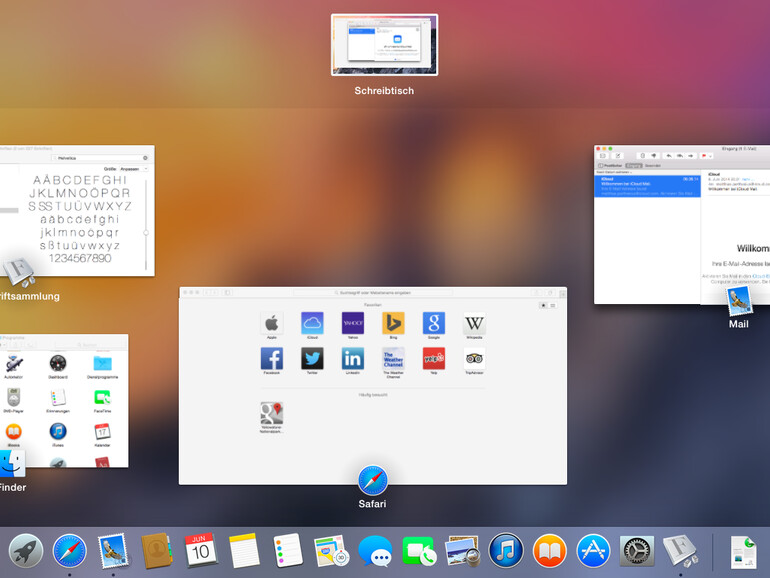Adjust the font size slider in Schriftsammlung
The image size is (770, 578).
point(146,232)
